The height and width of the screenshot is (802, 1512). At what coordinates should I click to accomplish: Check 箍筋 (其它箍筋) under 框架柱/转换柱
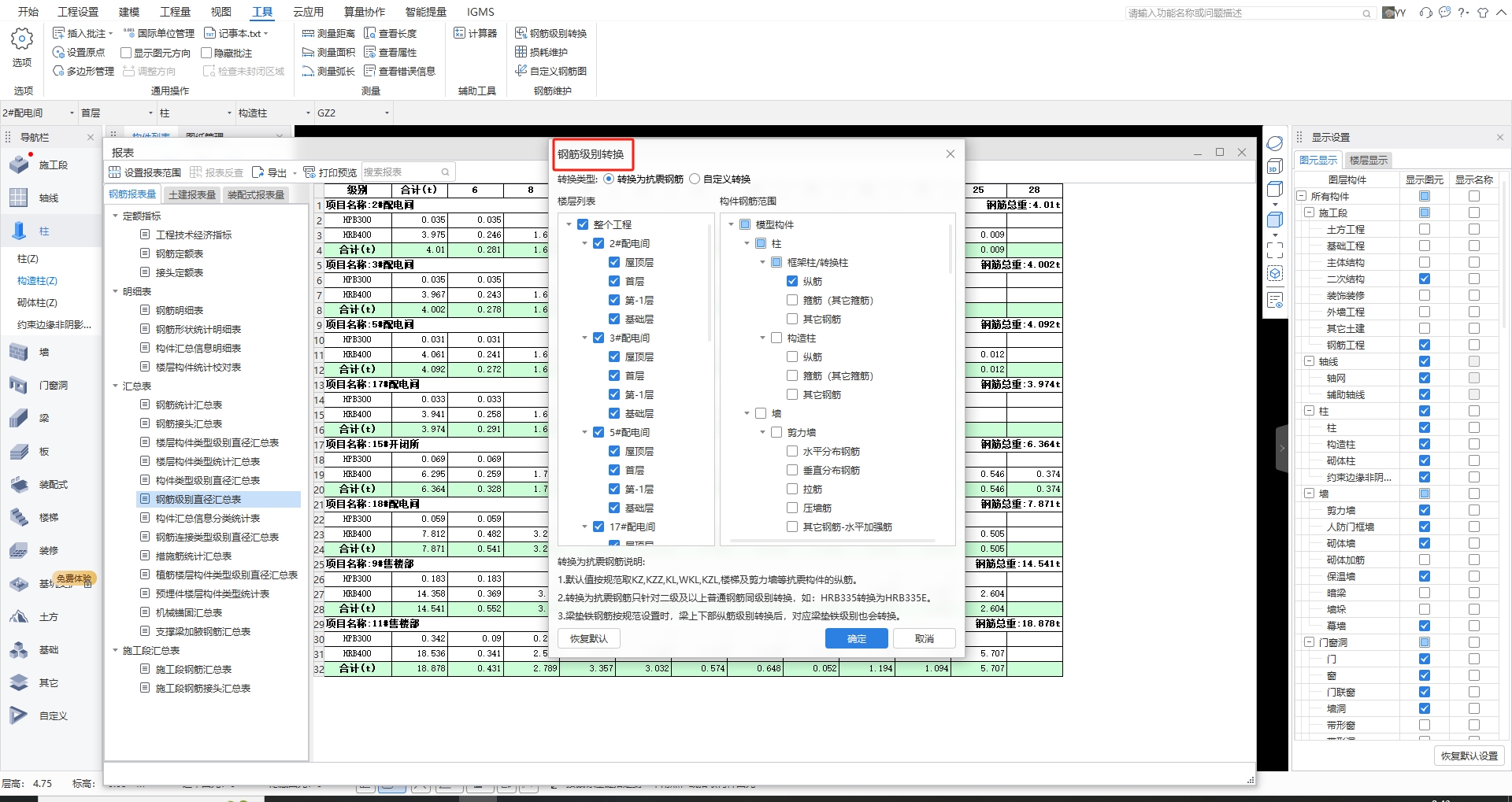[792, 300]
